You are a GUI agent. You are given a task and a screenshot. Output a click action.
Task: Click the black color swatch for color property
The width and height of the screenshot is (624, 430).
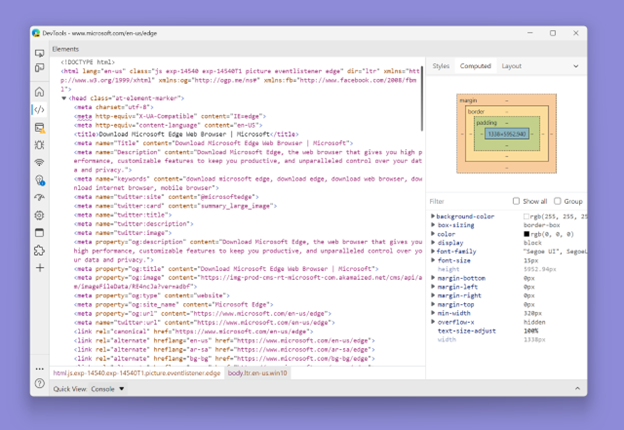pos(527,234)
